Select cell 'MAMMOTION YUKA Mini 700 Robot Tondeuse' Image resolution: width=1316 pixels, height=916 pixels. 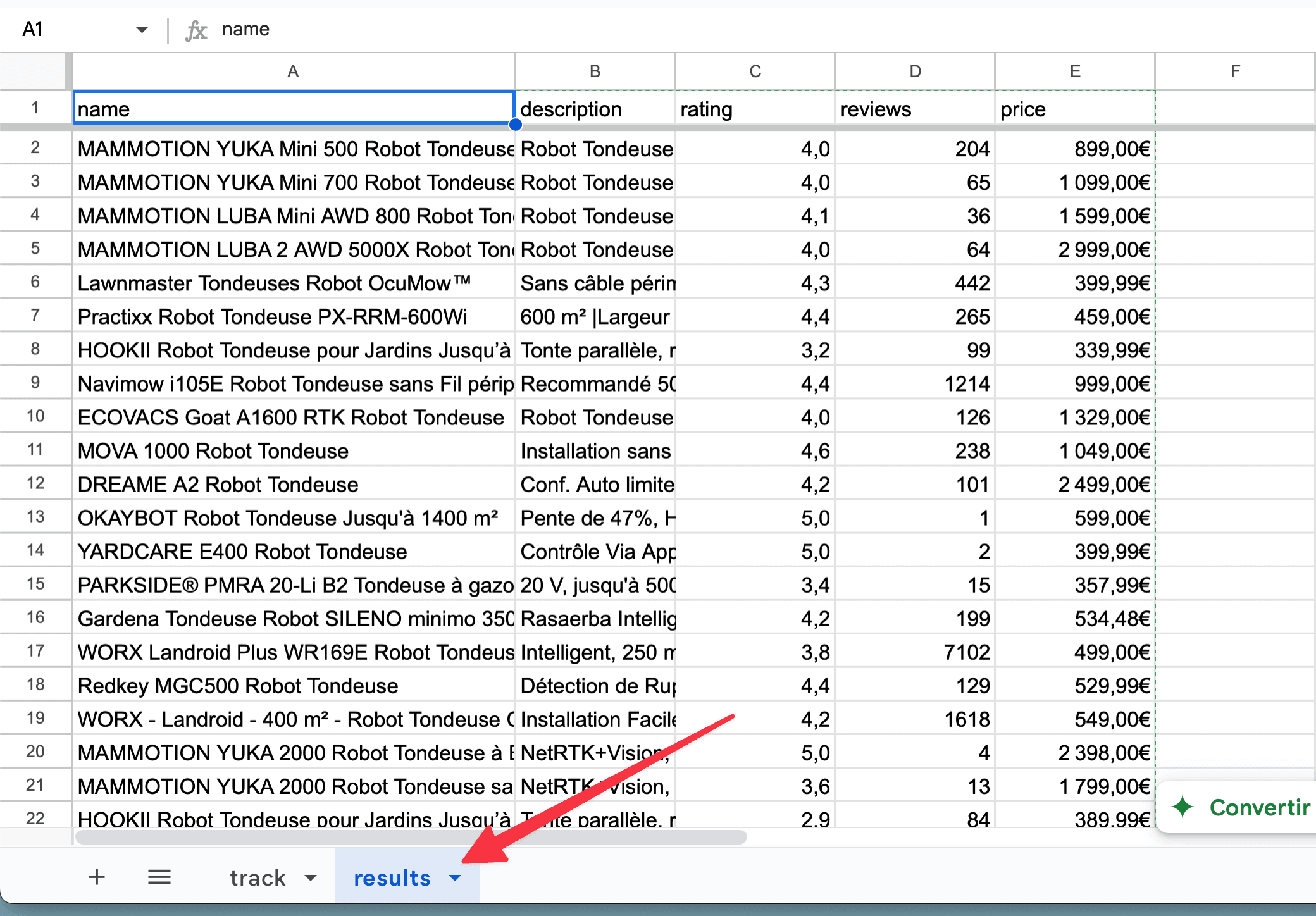[294, 182]
